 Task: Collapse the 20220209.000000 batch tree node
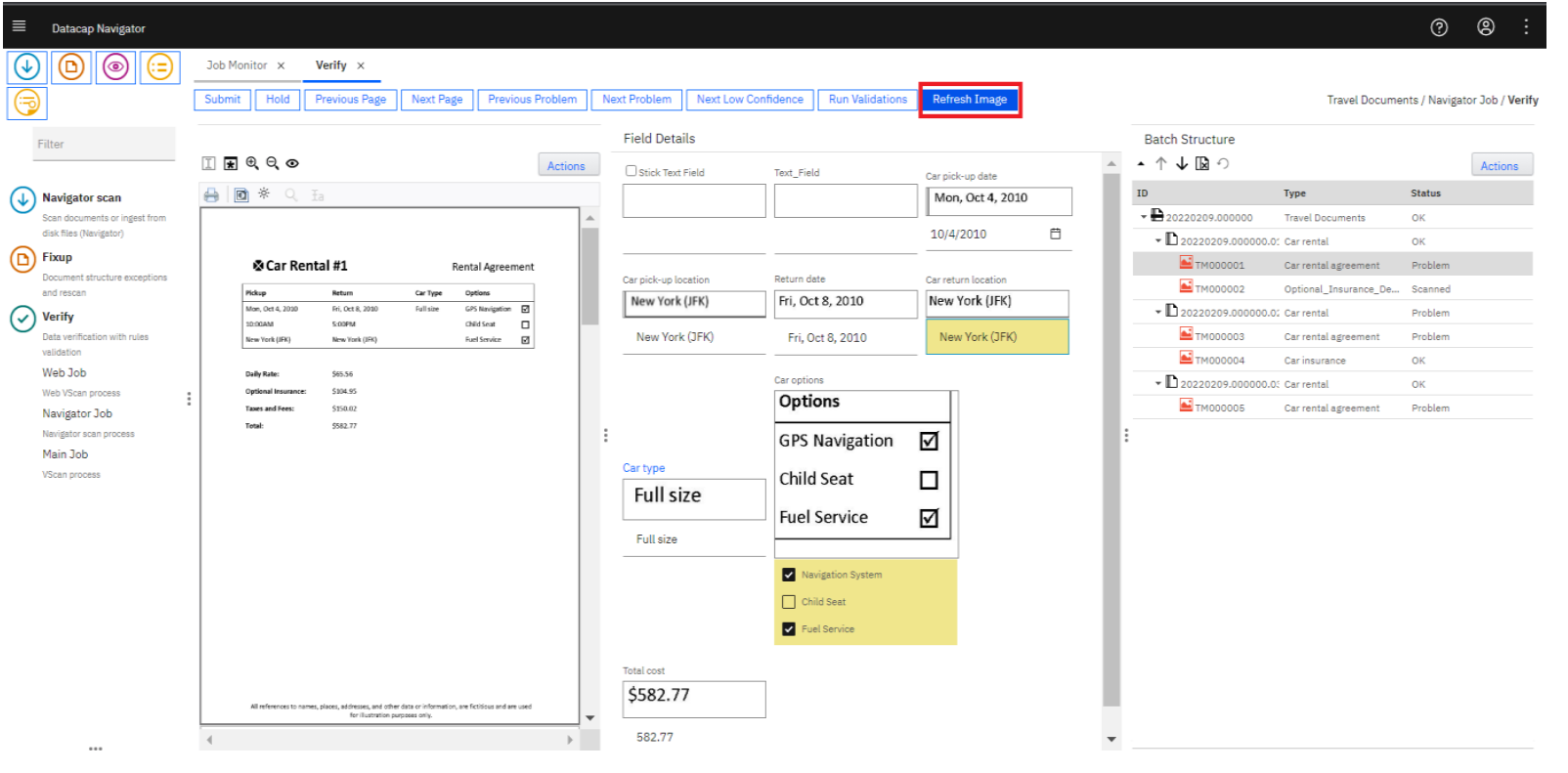pos(1144,217)
